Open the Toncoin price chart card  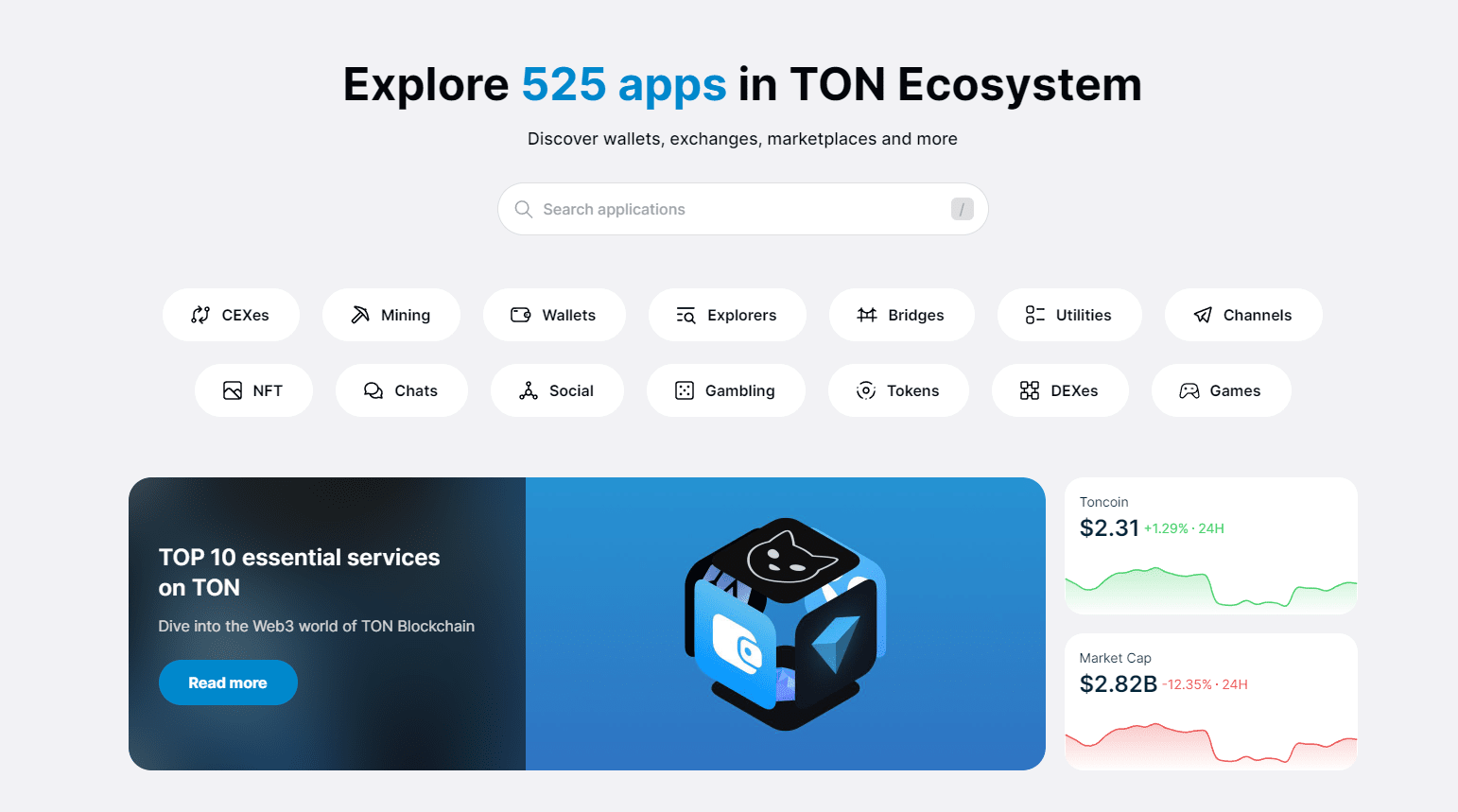(x=1211, y=545)
